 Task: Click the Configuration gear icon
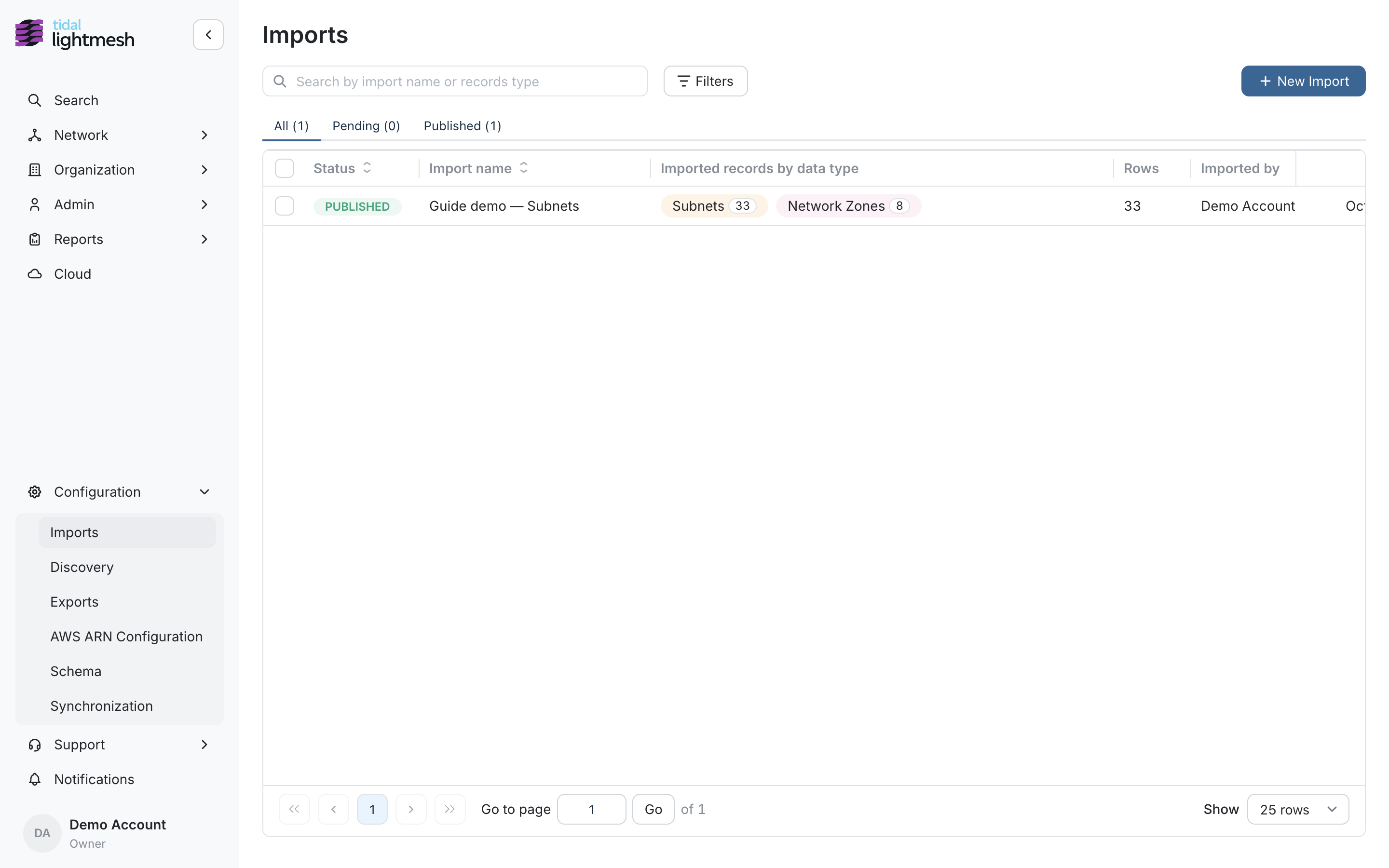(35, 492)
